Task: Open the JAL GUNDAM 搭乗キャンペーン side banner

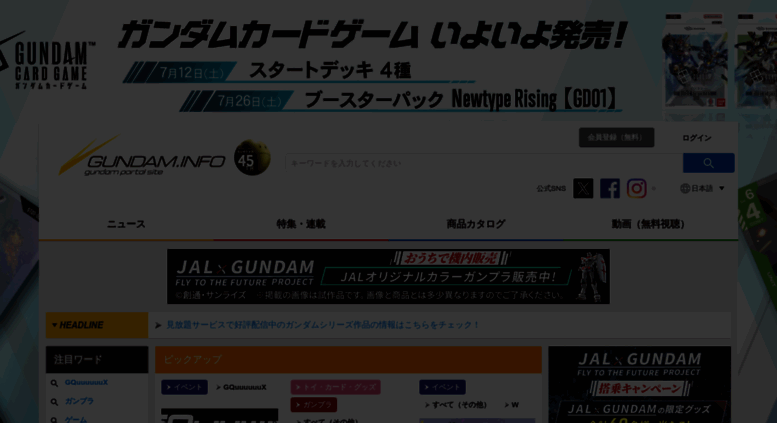Action: click(x=639, y=384)
